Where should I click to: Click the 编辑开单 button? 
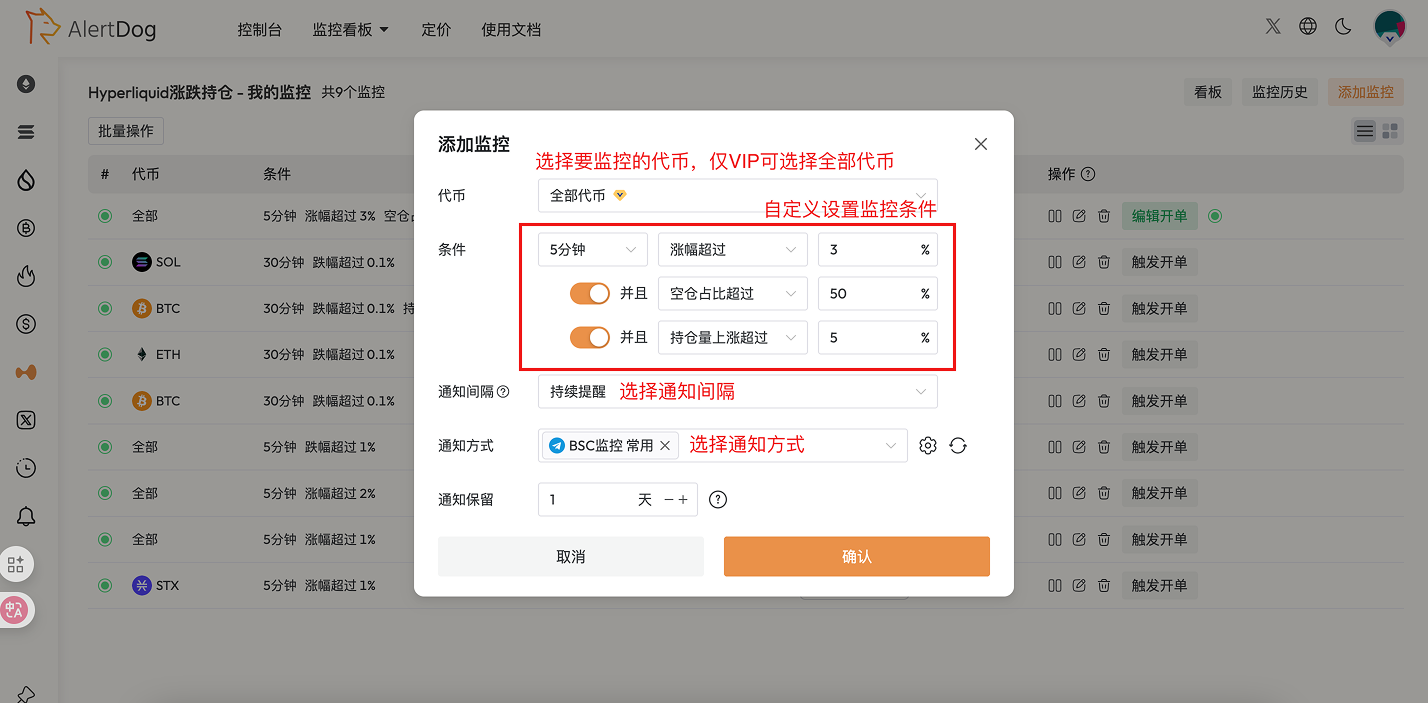click(1160, 216)
